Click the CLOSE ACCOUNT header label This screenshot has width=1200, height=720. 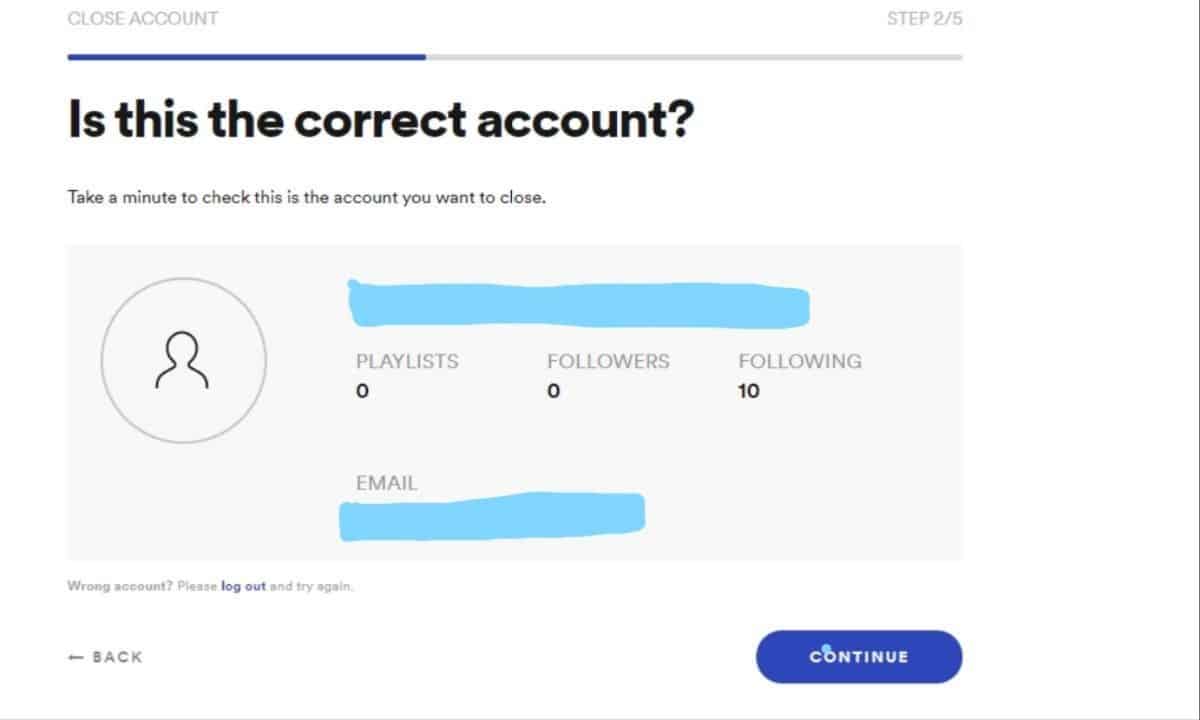click(142, 19)
